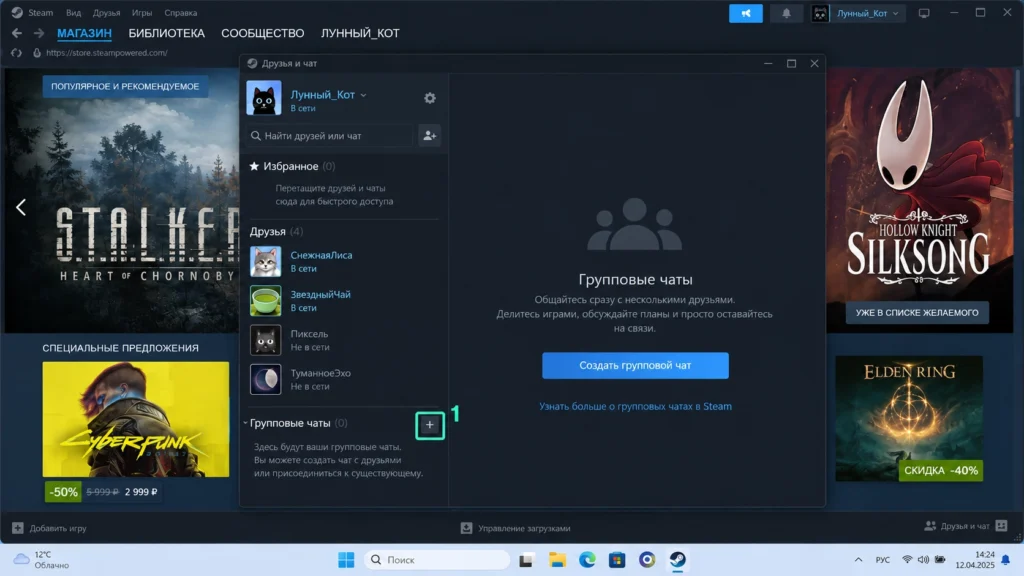Collapse the Друзья section header
Viewport: 1024px width, 576px height.
pos(276,232)
